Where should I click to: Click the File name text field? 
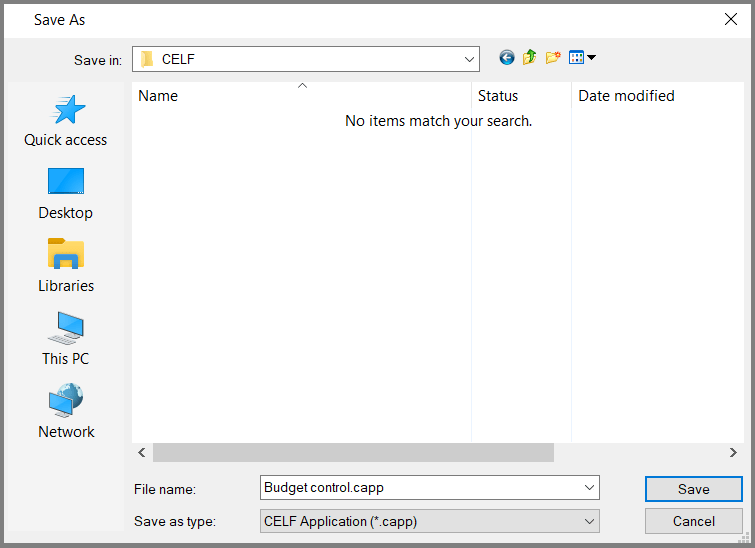[420, 488]
